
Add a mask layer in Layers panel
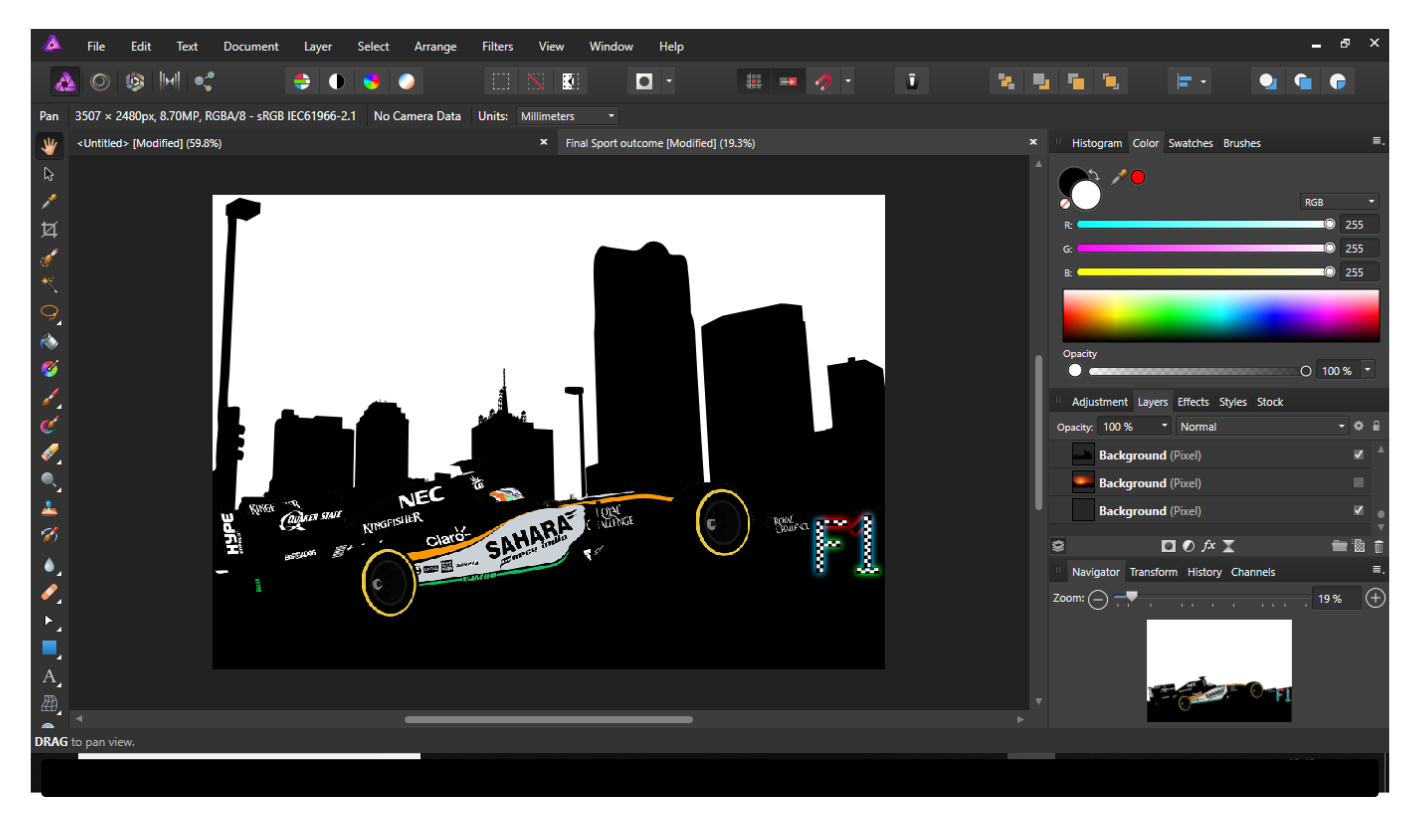pos(1167,546)
